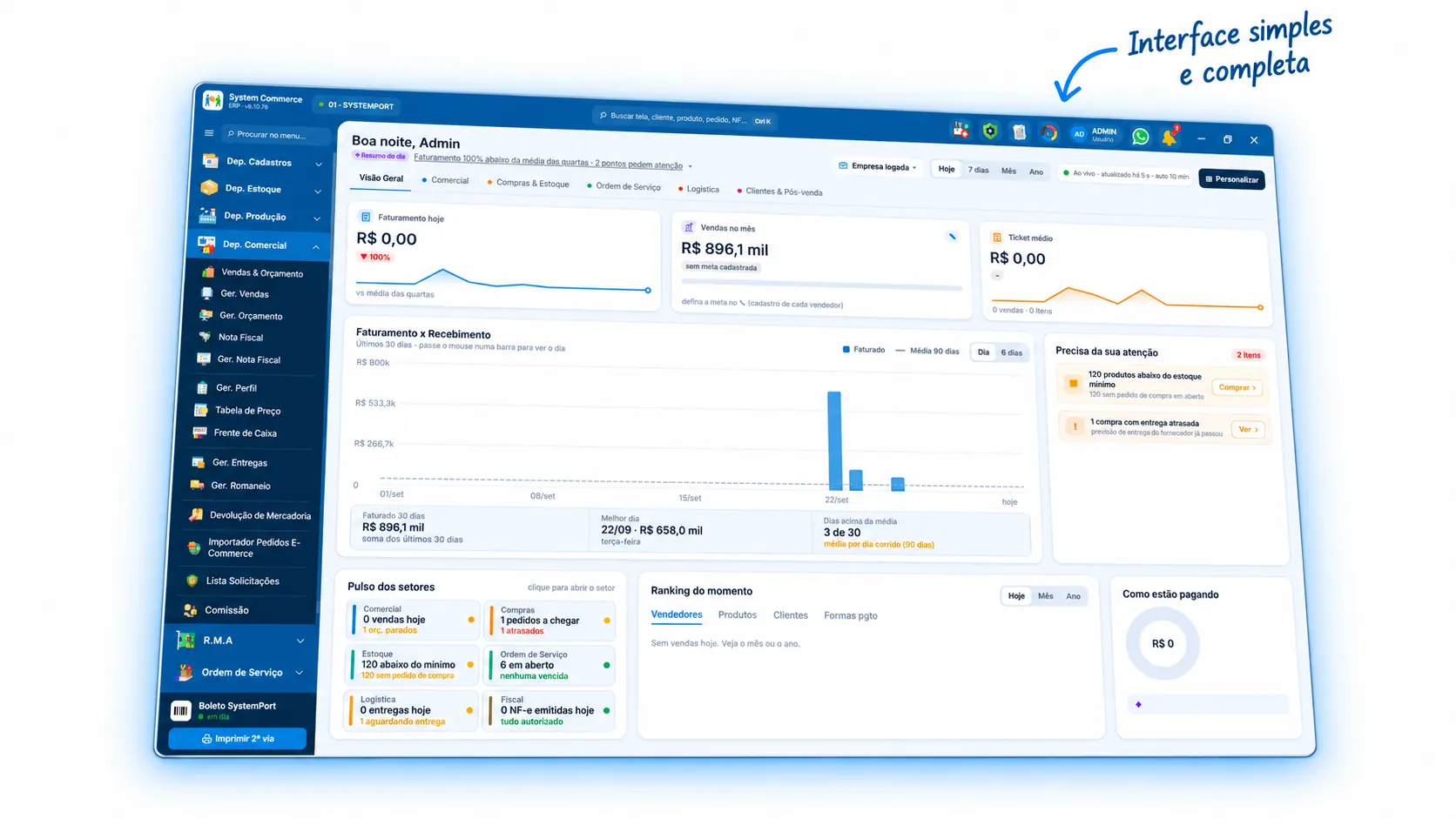Click Ver on delayed purchase alert
The height and width of the screenshot is (819, 1456).
[1248, 430]
